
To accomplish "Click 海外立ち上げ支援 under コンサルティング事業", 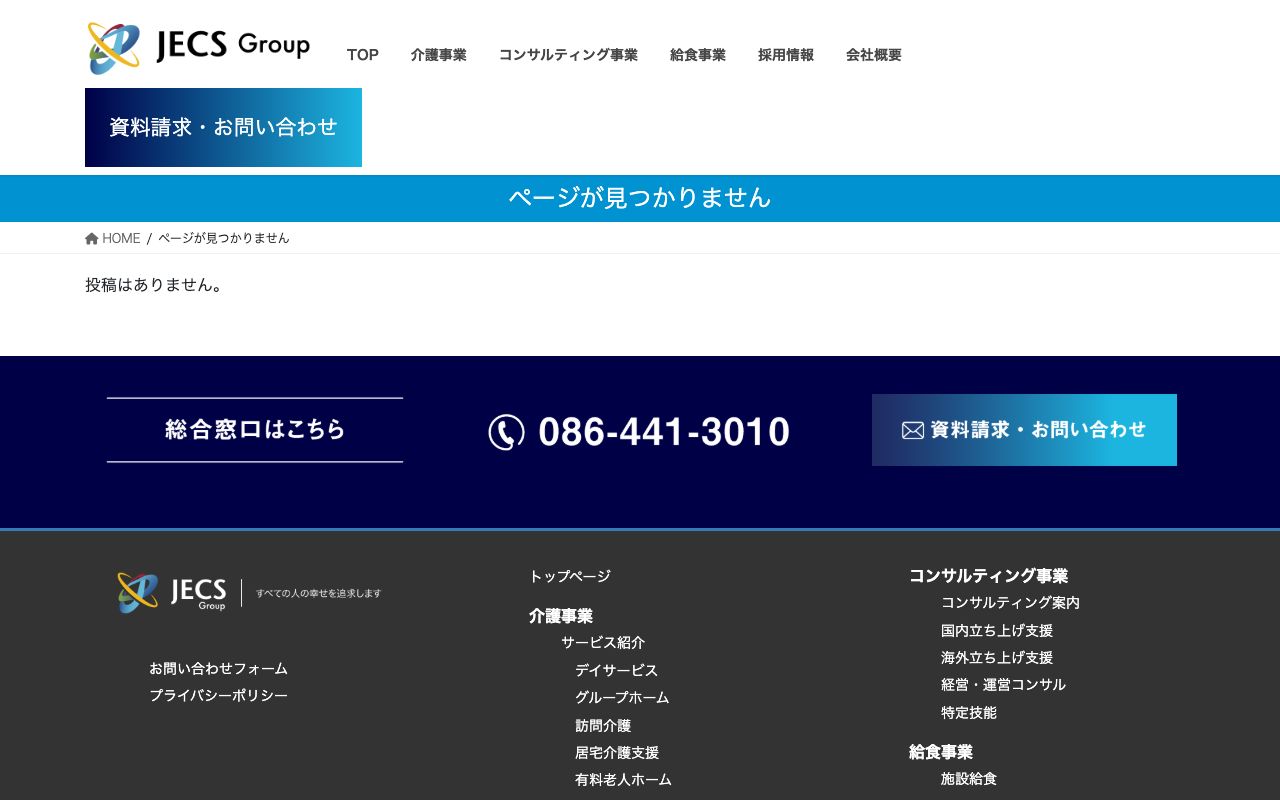I will (997, 657).
